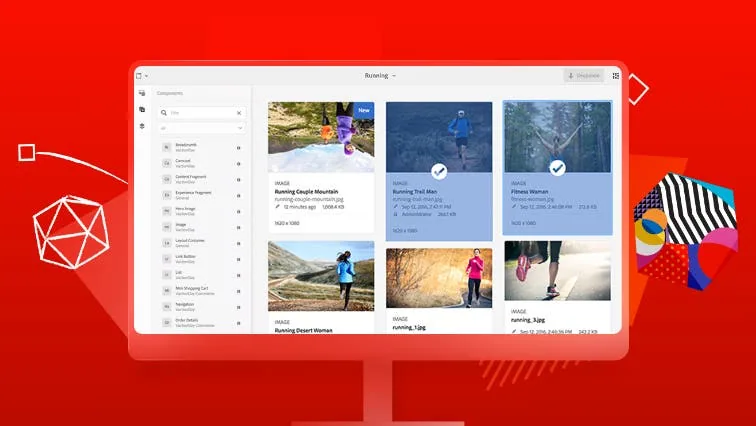Deselect the Fitness Woman checkmark

pos(557,168)
